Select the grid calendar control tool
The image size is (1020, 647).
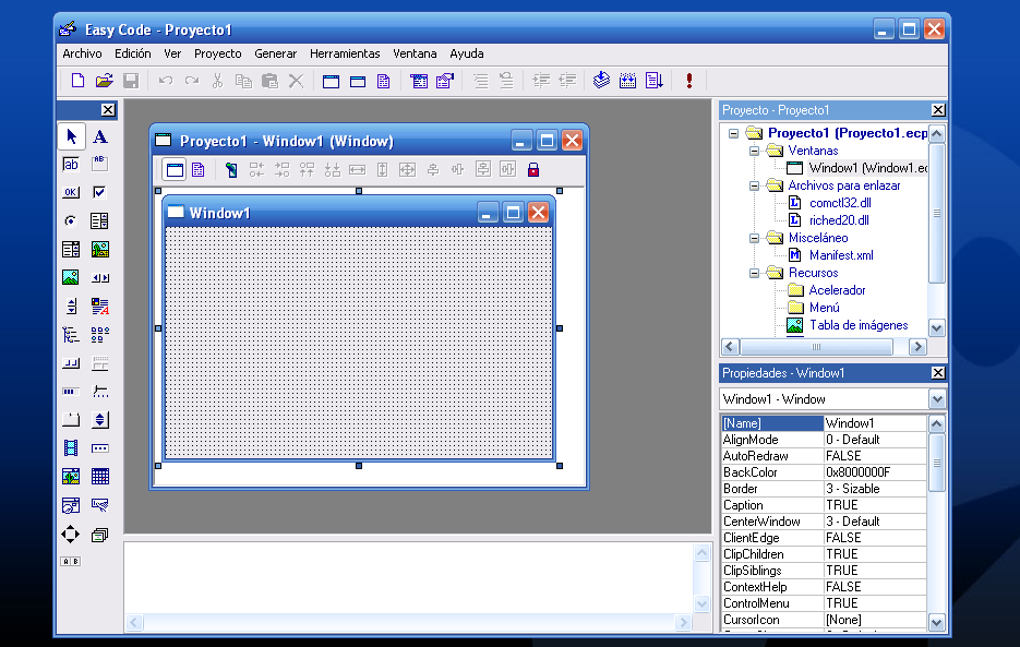coord(100,477)
